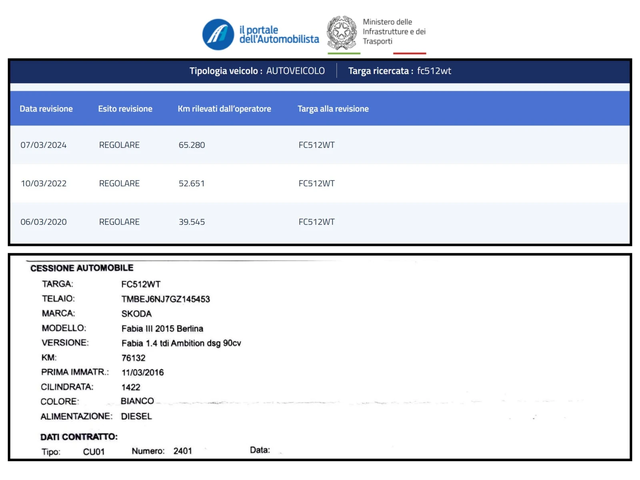Click the 65.280 km reading
Screen dimensions: 640x480
(x=192, y=145)
